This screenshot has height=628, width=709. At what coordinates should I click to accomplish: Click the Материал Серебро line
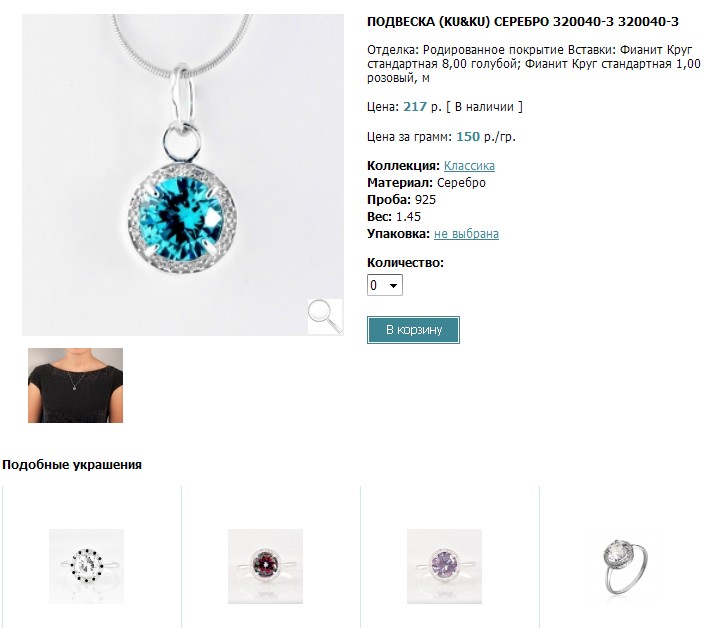[426, 183]
